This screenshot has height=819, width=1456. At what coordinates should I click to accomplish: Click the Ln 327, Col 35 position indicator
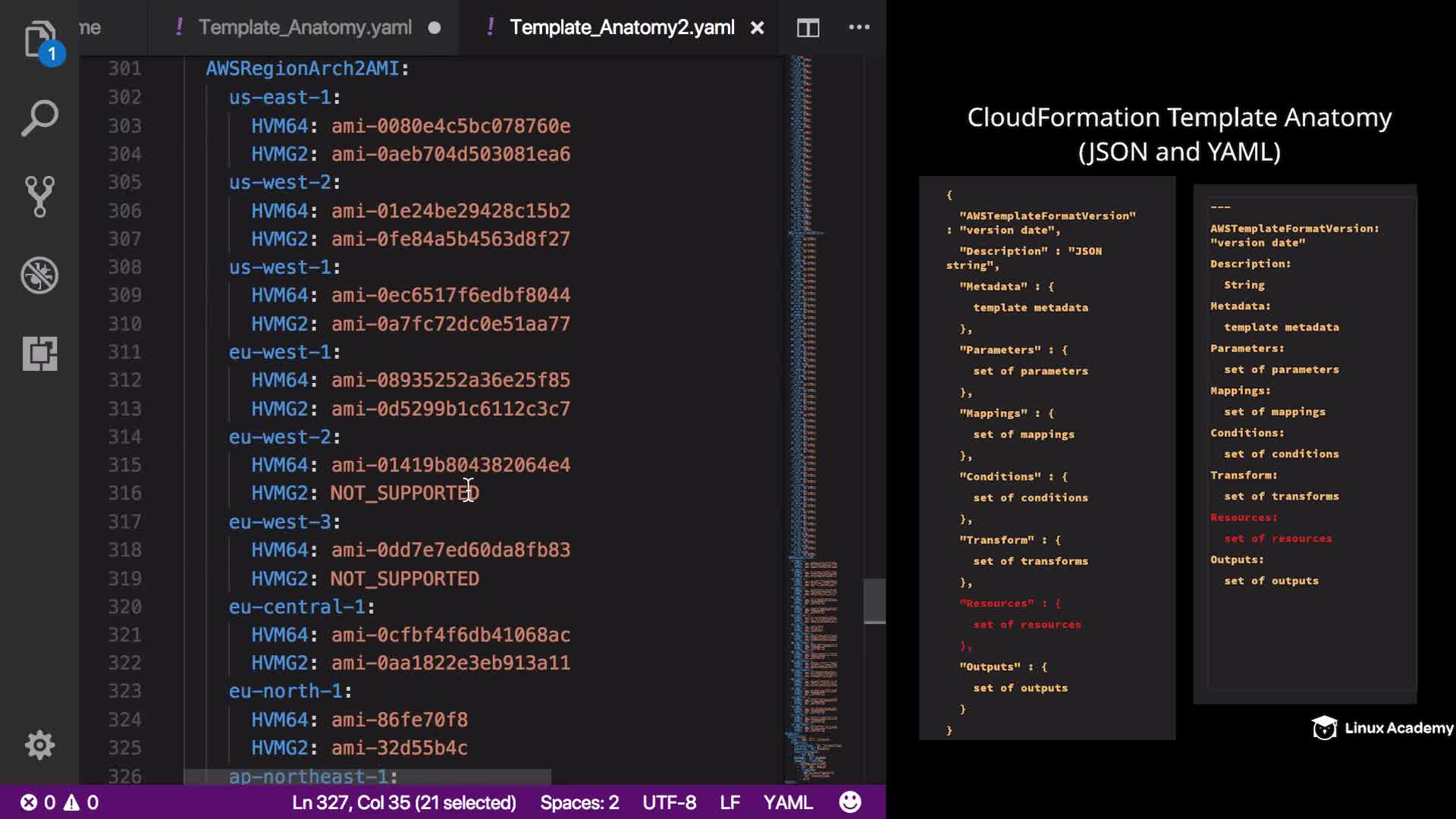click(403, 802)
